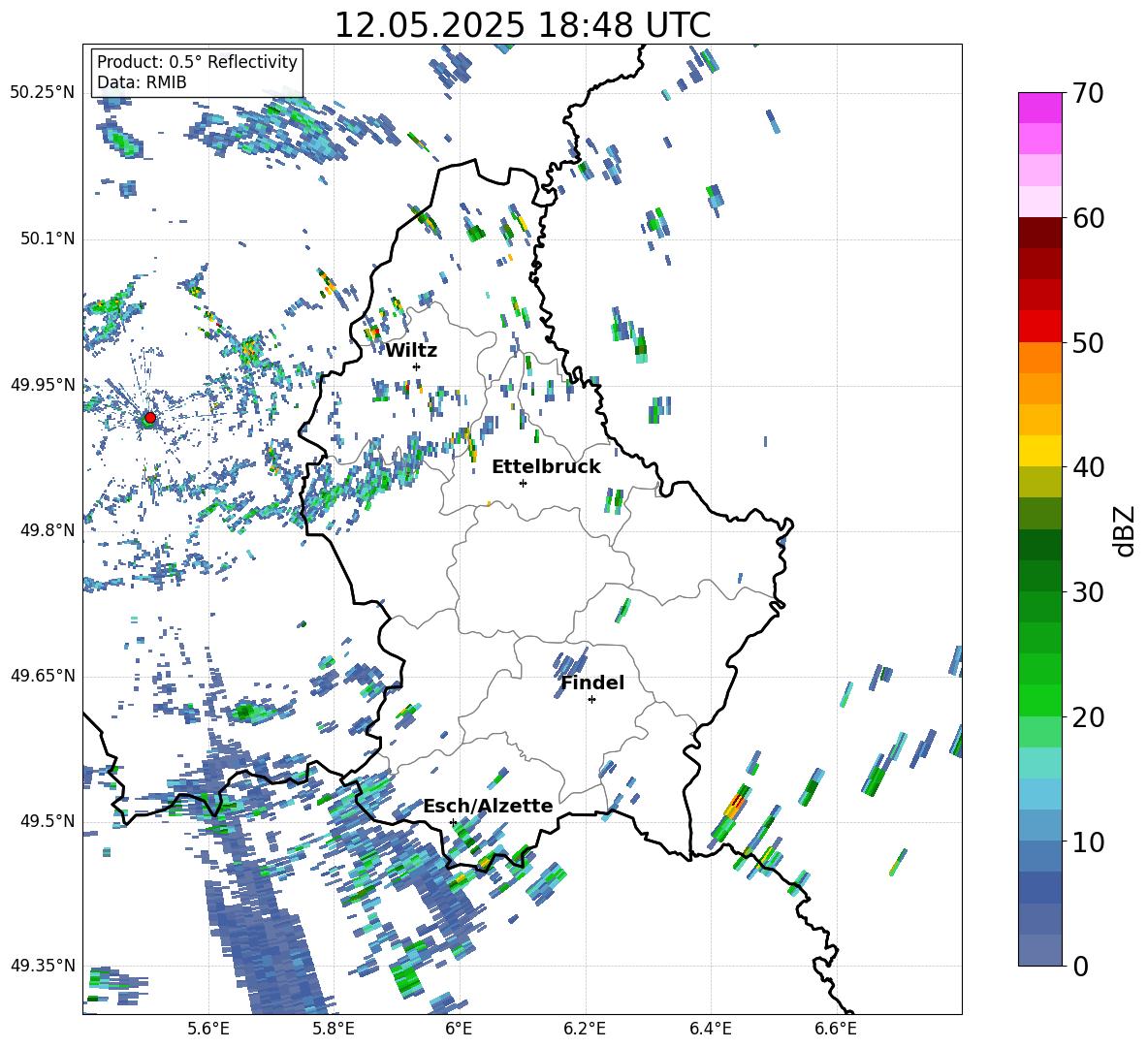Click the 60 value on the colorbar
Screen dimensions: 1148x1048
tap(1088, 218)
